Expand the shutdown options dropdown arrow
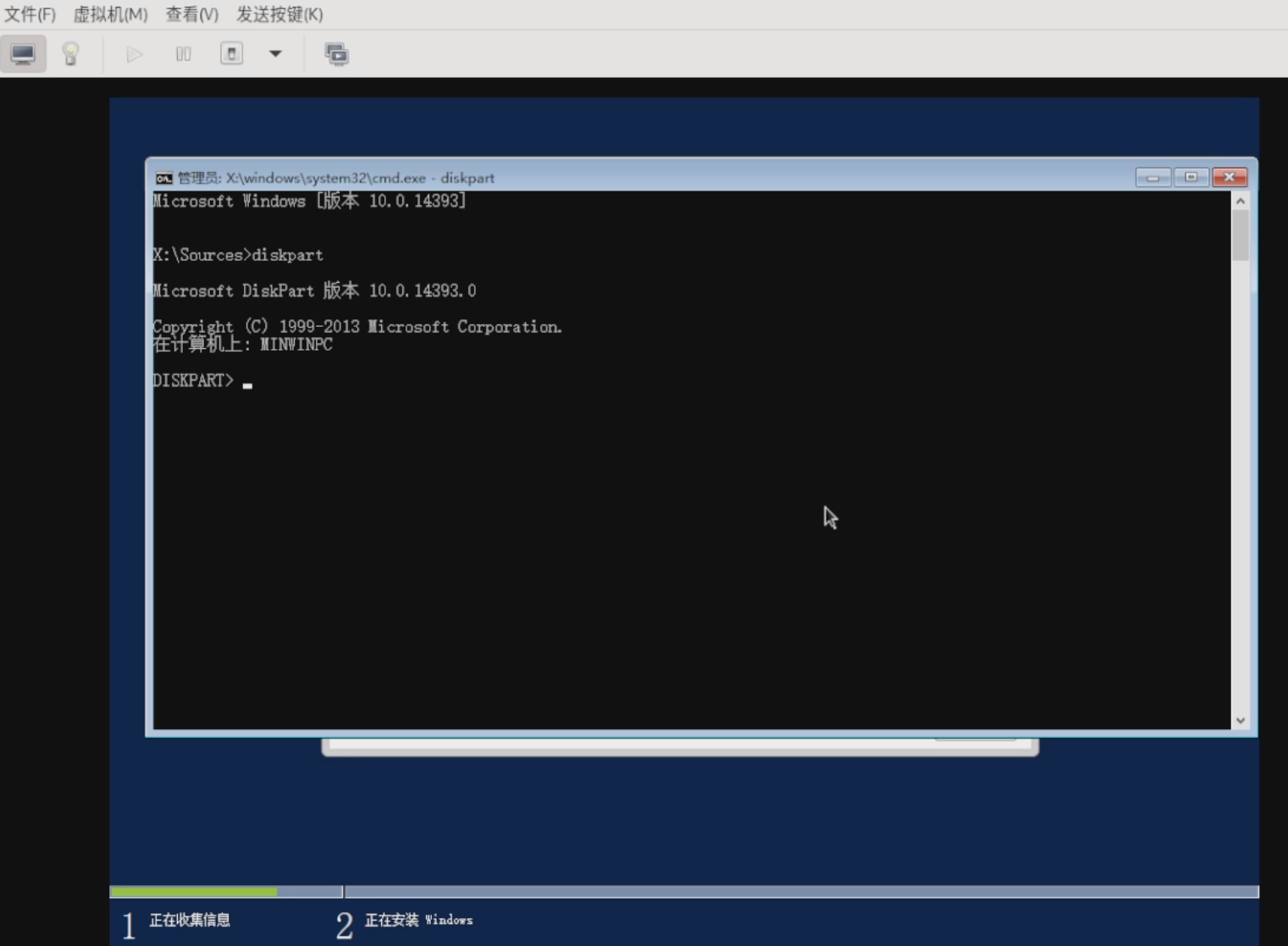This screenshot has width=1288, height=946. pos(275,54)
